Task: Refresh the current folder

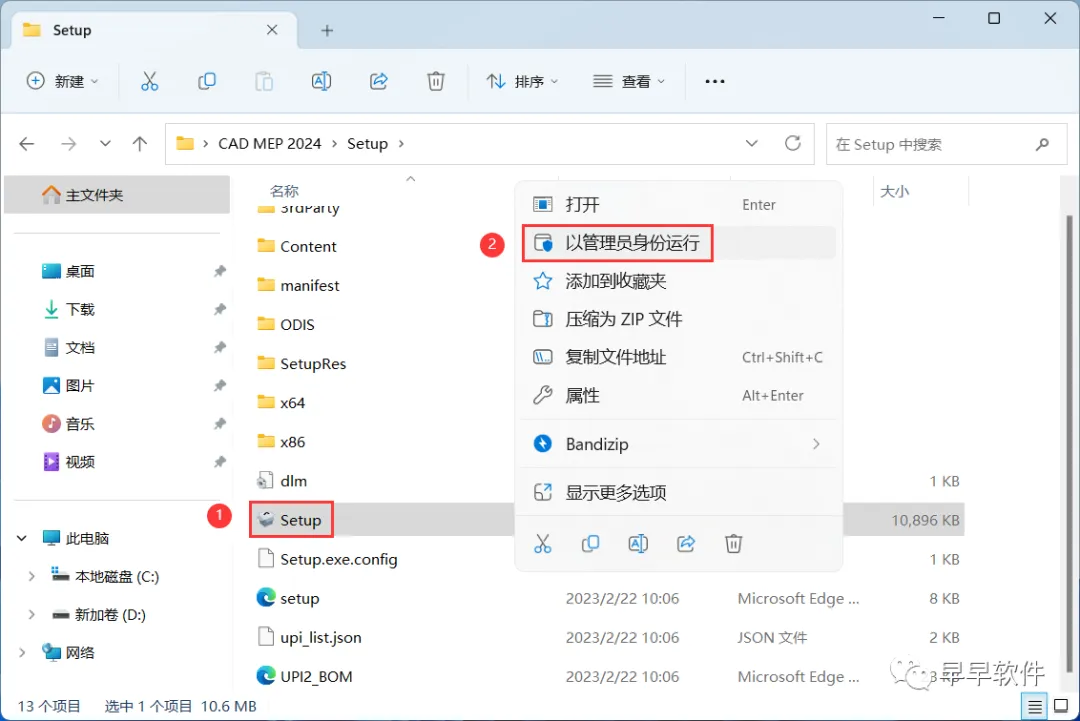Action: [x=793, y=143]
